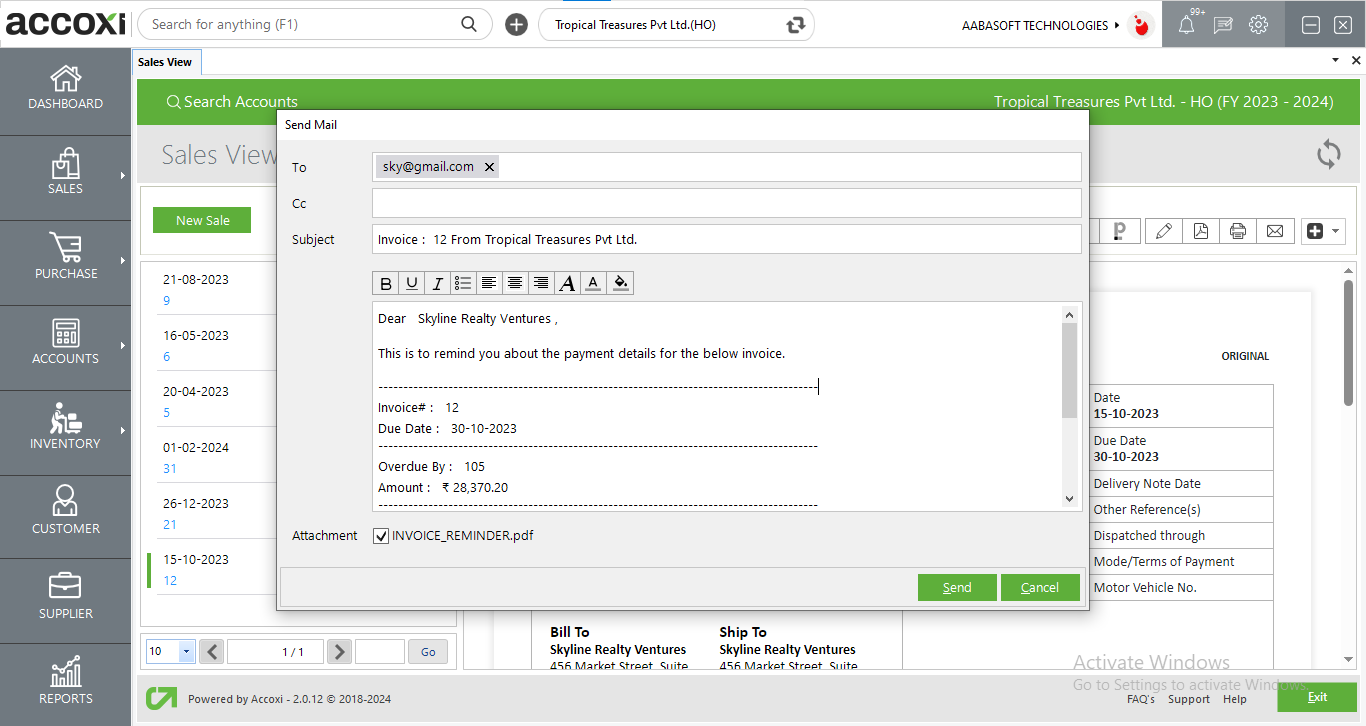Open the text fill color picker
Viewport: 1366px width, 726px height.
point(620,284)
